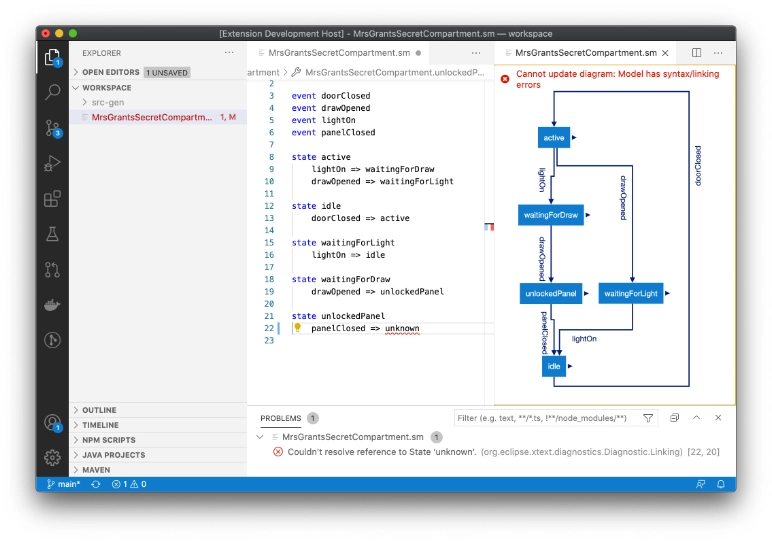
Task: Click the 'waitingForLight' state node in diagram
Action: click(631, 293)
